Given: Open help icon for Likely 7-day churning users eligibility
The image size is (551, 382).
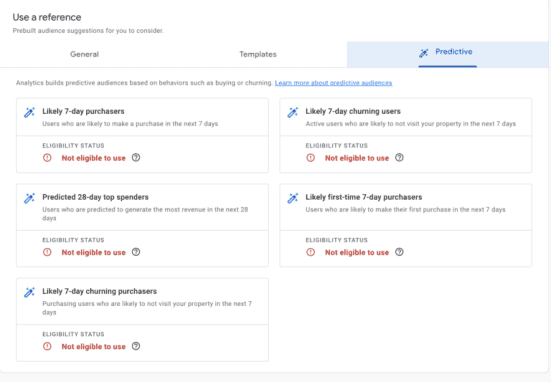Looking at the screenshot, I should (399, 158).
